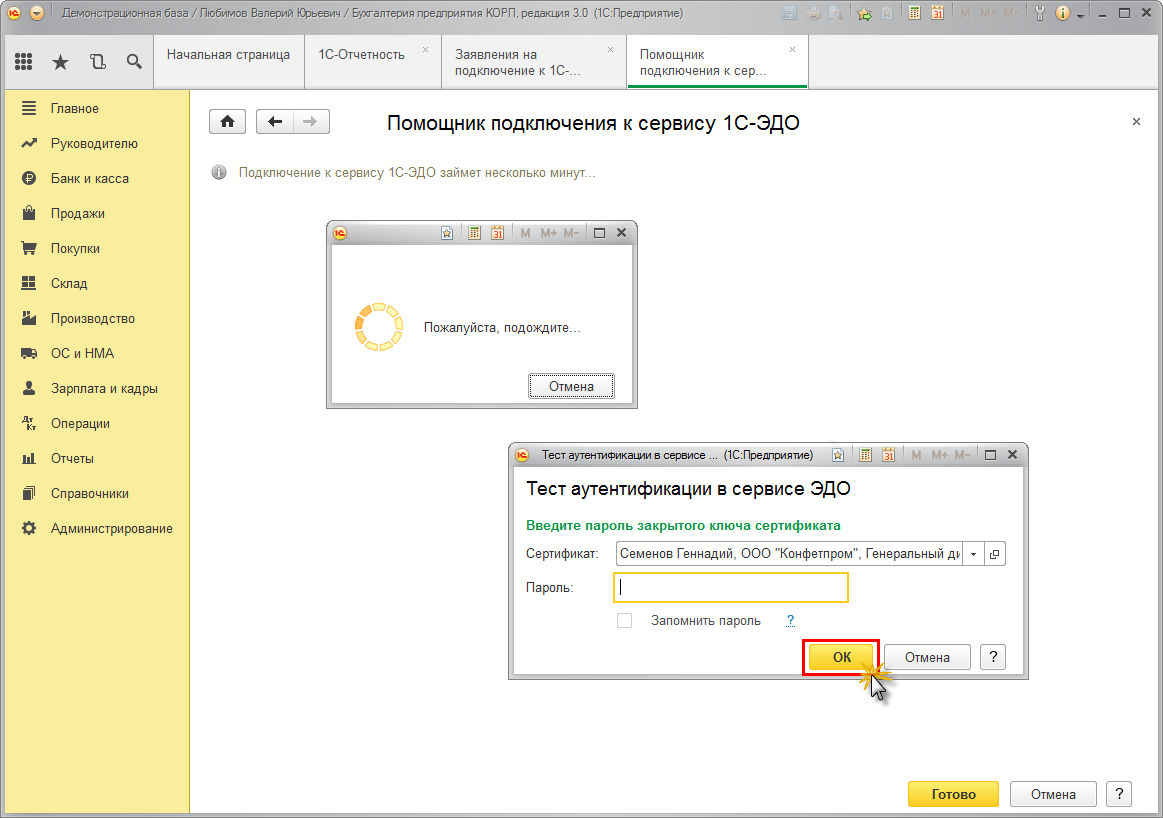Image resolution: width=1163 pixels, height=818 pixels.
Task: Open the Продажи section
Action: tap(96, 214)
